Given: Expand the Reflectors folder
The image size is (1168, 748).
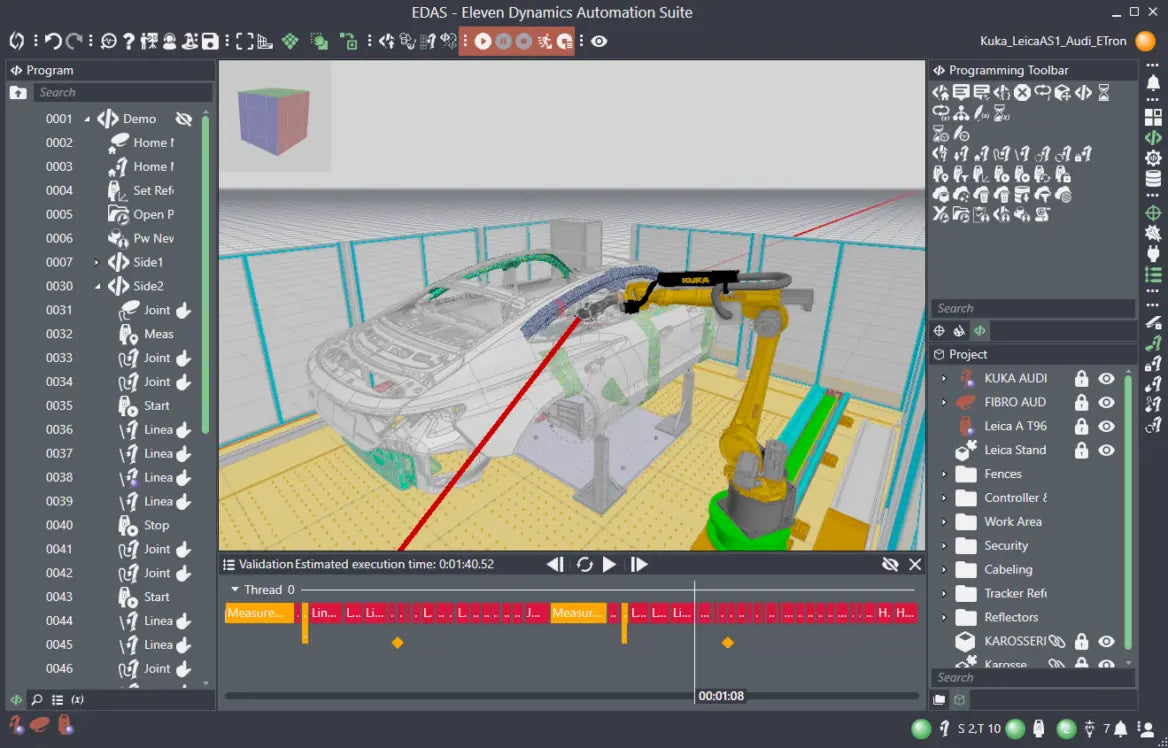Looking at the screenshot, I should pos(944,617).
